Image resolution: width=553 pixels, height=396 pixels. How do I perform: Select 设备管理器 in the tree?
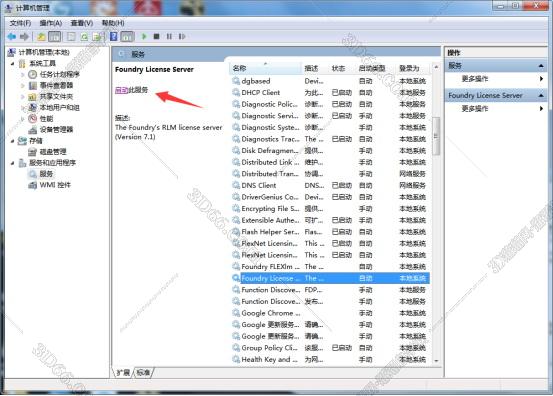[56, 130]
